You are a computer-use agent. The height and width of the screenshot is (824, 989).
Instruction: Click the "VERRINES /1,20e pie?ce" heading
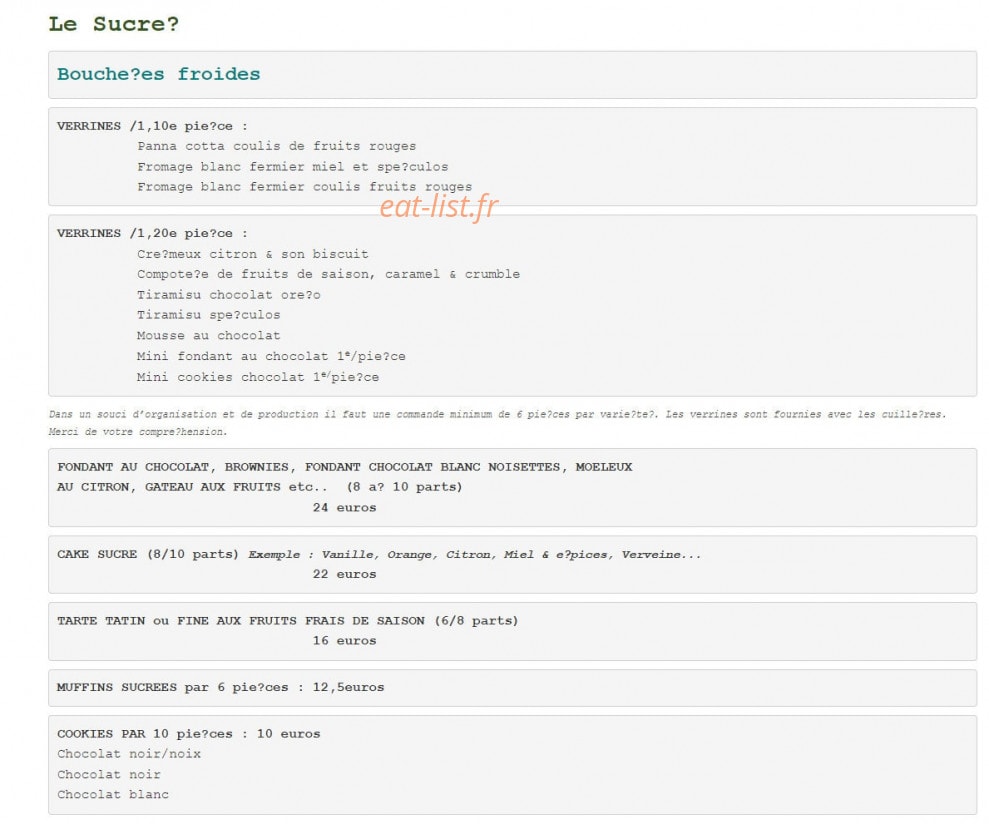(x=152, y=233)
